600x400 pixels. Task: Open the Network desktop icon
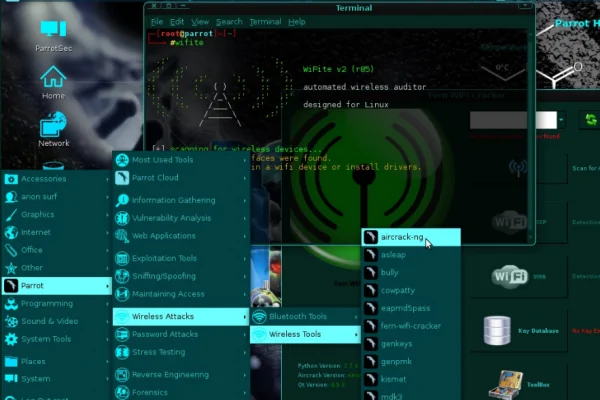pyautogui.click(x=53, y=126)
